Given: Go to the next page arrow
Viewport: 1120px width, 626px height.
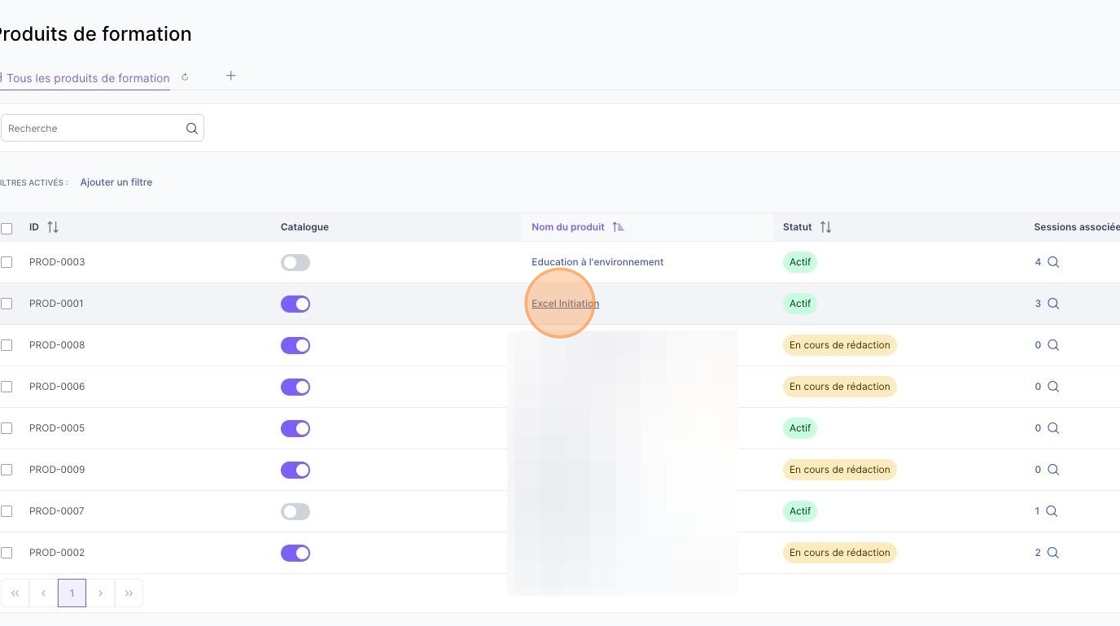Looking at the screenshot, I should (x=100, y=593).
